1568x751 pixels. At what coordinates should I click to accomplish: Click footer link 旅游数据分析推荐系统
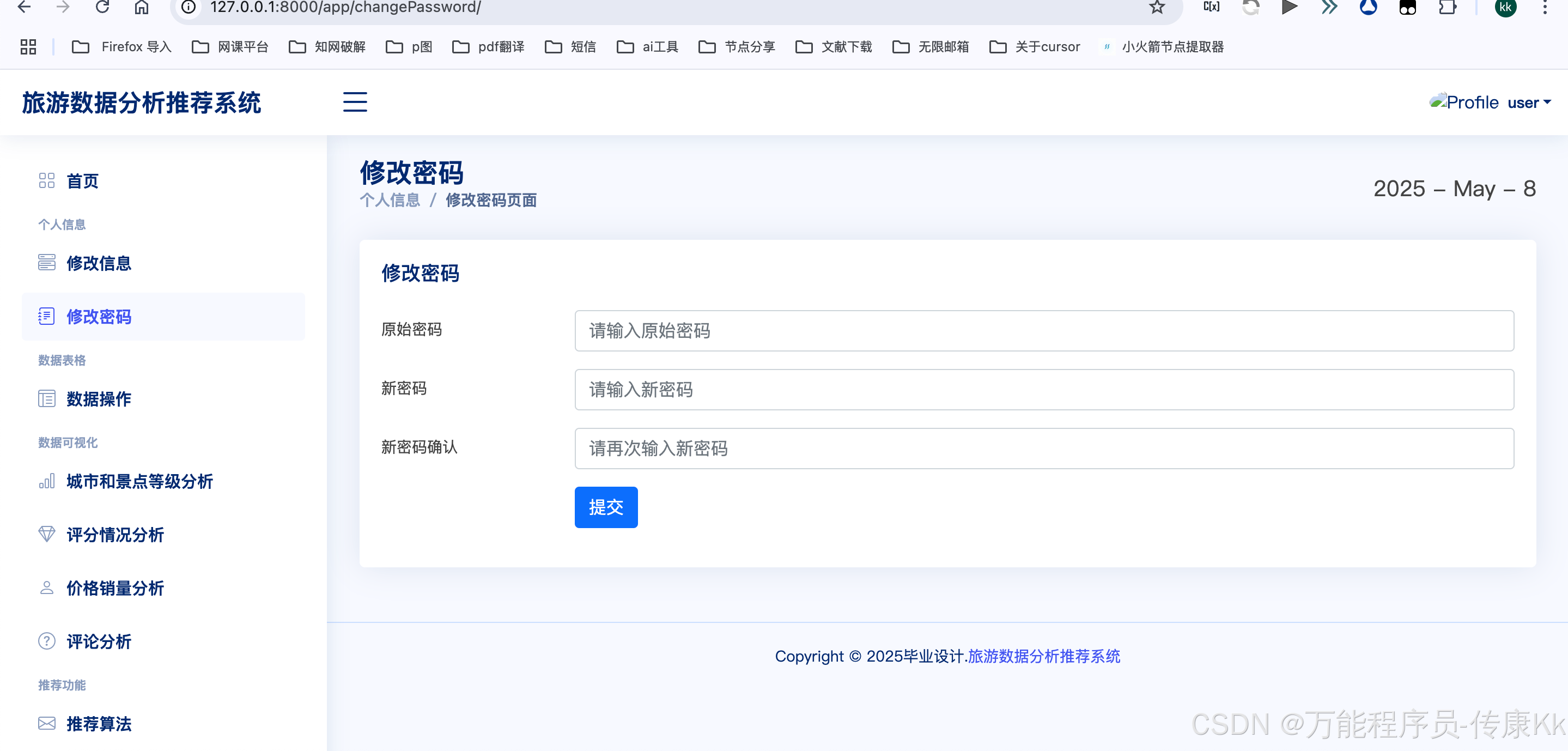1043,656
